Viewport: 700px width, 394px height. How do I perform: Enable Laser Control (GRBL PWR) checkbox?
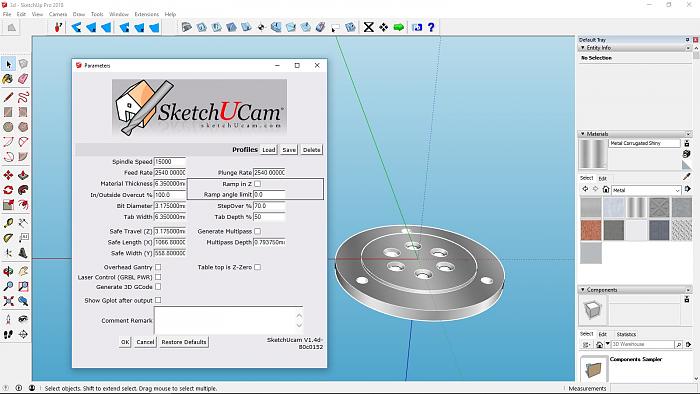pos(158,277)
